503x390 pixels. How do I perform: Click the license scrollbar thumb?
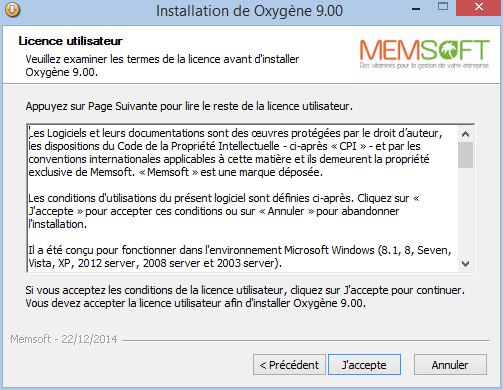(x=465, y=155)
